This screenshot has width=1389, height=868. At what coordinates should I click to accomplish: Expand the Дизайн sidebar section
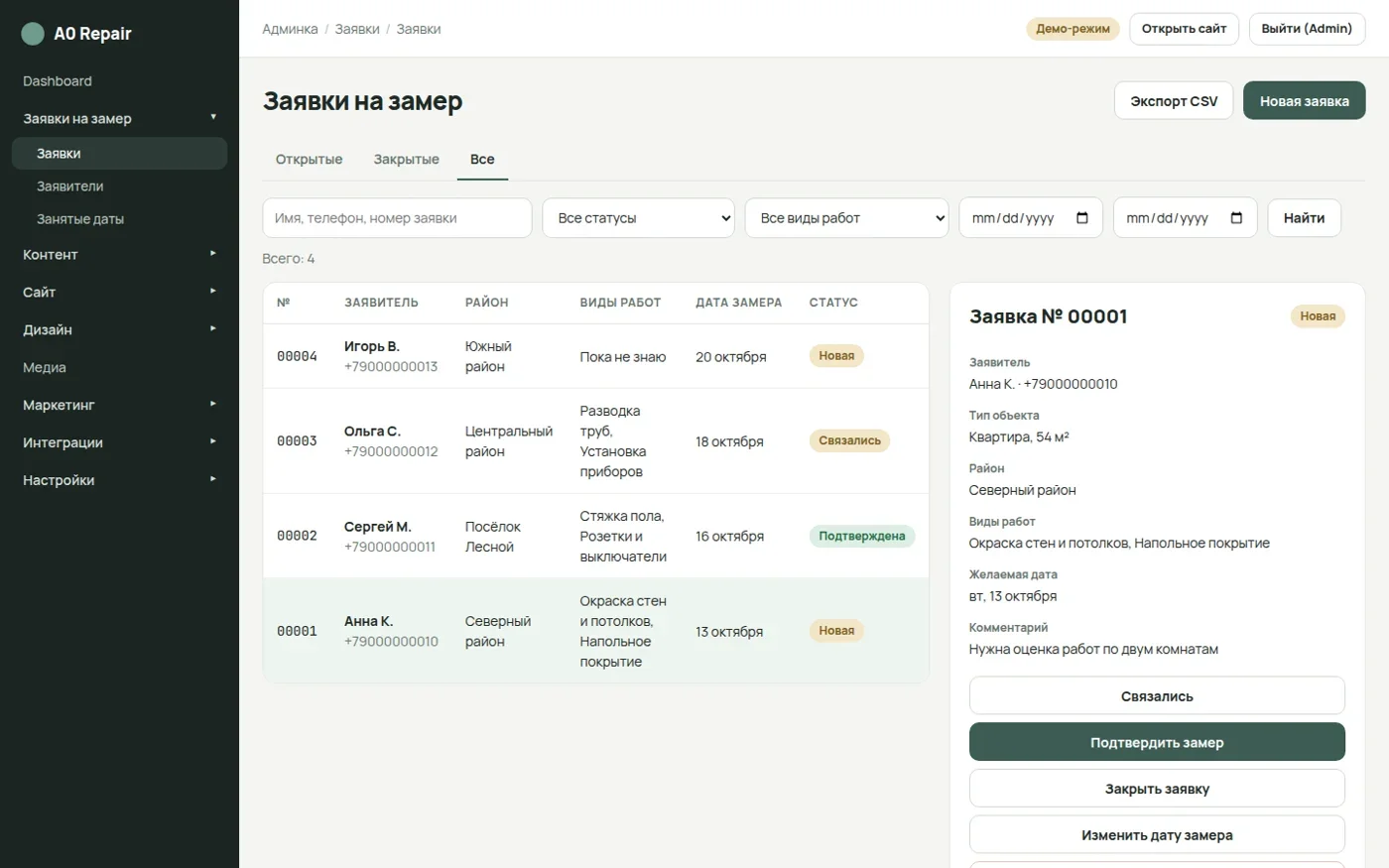tap(119, 330)
